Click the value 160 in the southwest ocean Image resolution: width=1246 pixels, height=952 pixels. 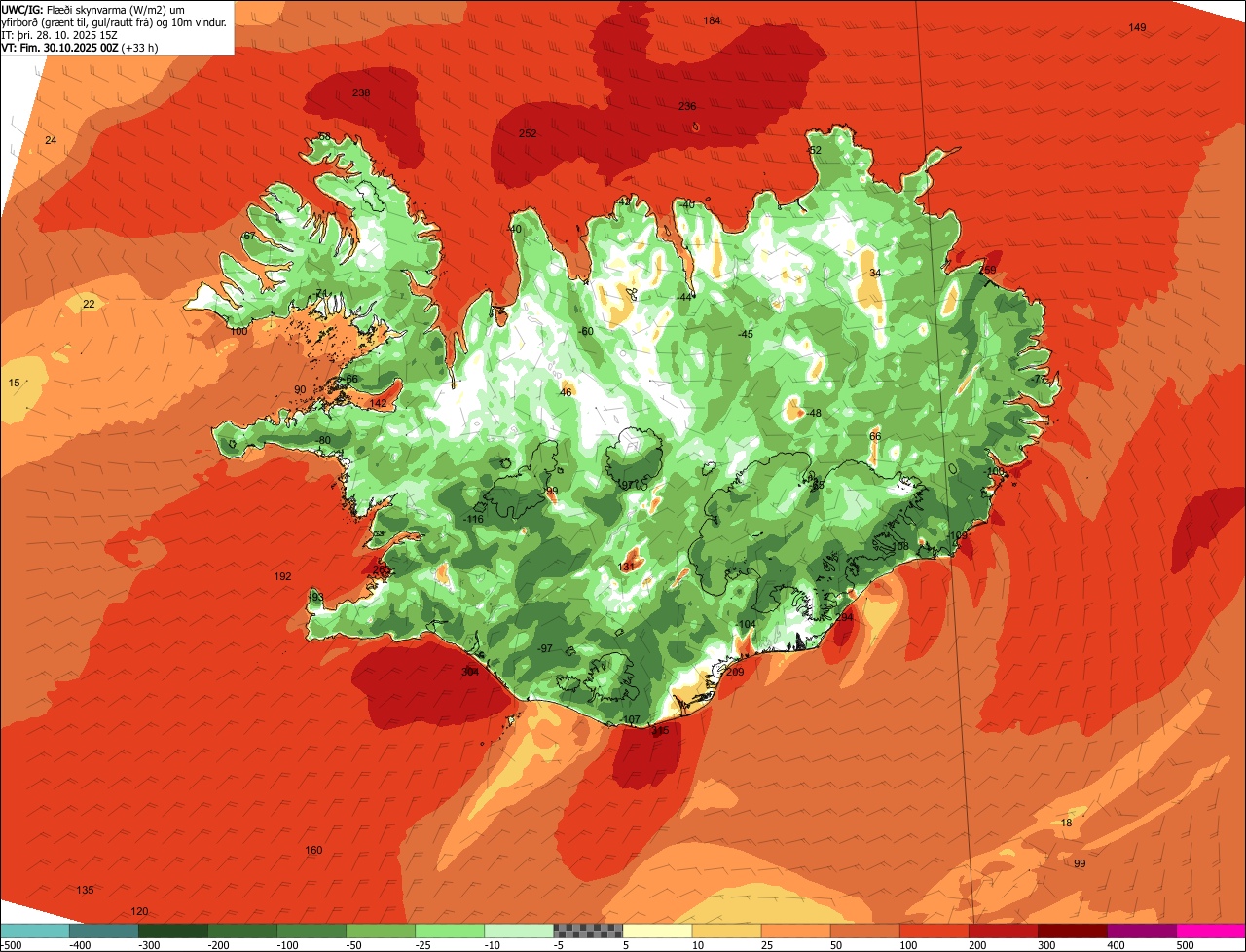[x=313, y=850]
